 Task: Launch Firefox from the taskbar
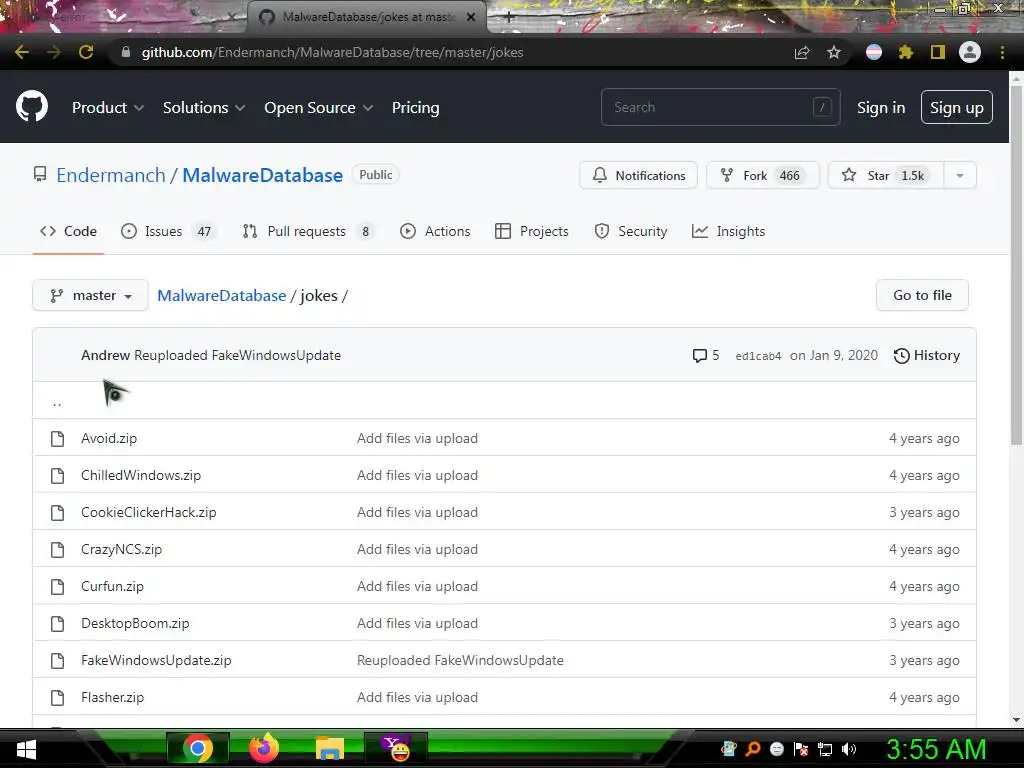(x=264, y=748)
